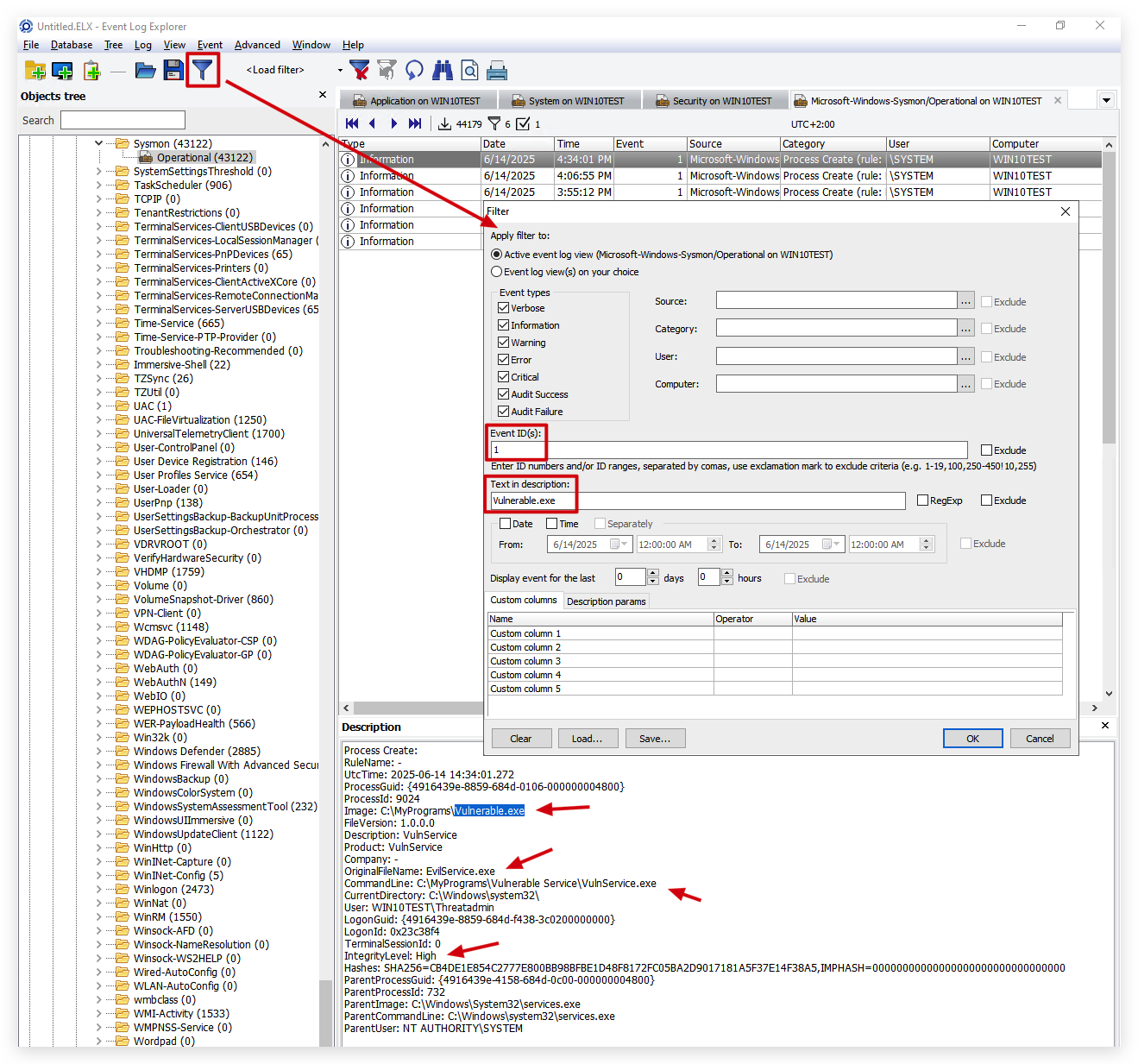The image size is (1138, 1064).
Task: Check Exclude next to Event ID(s)
Action: pos(986,450)
